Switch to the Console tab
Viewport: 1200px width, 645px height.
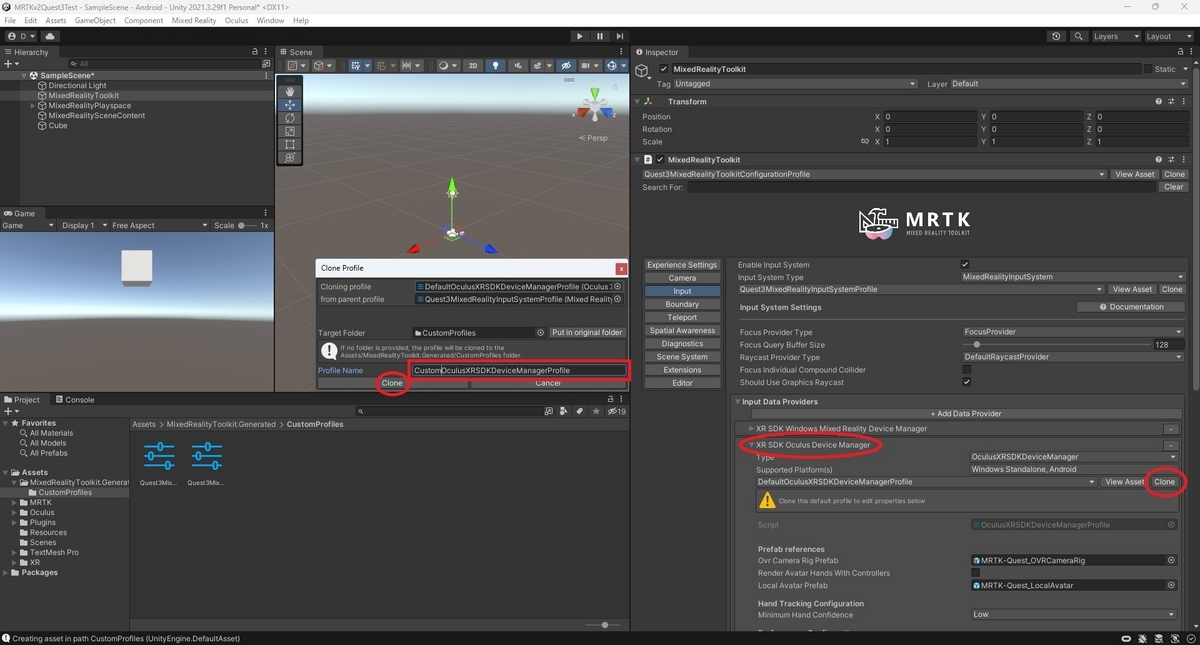pyautogui.click(x=75, y=399)
